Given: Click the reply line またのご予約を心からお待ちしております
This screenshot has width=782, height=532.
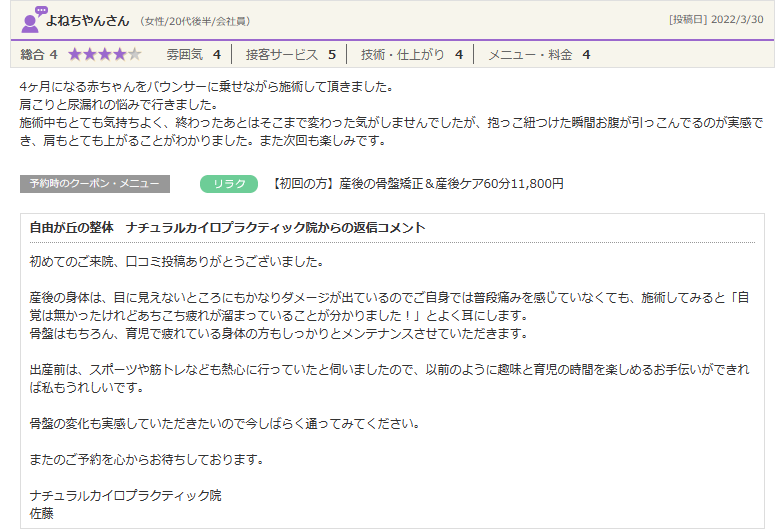Looking at the screenshot, I should 147,459.
